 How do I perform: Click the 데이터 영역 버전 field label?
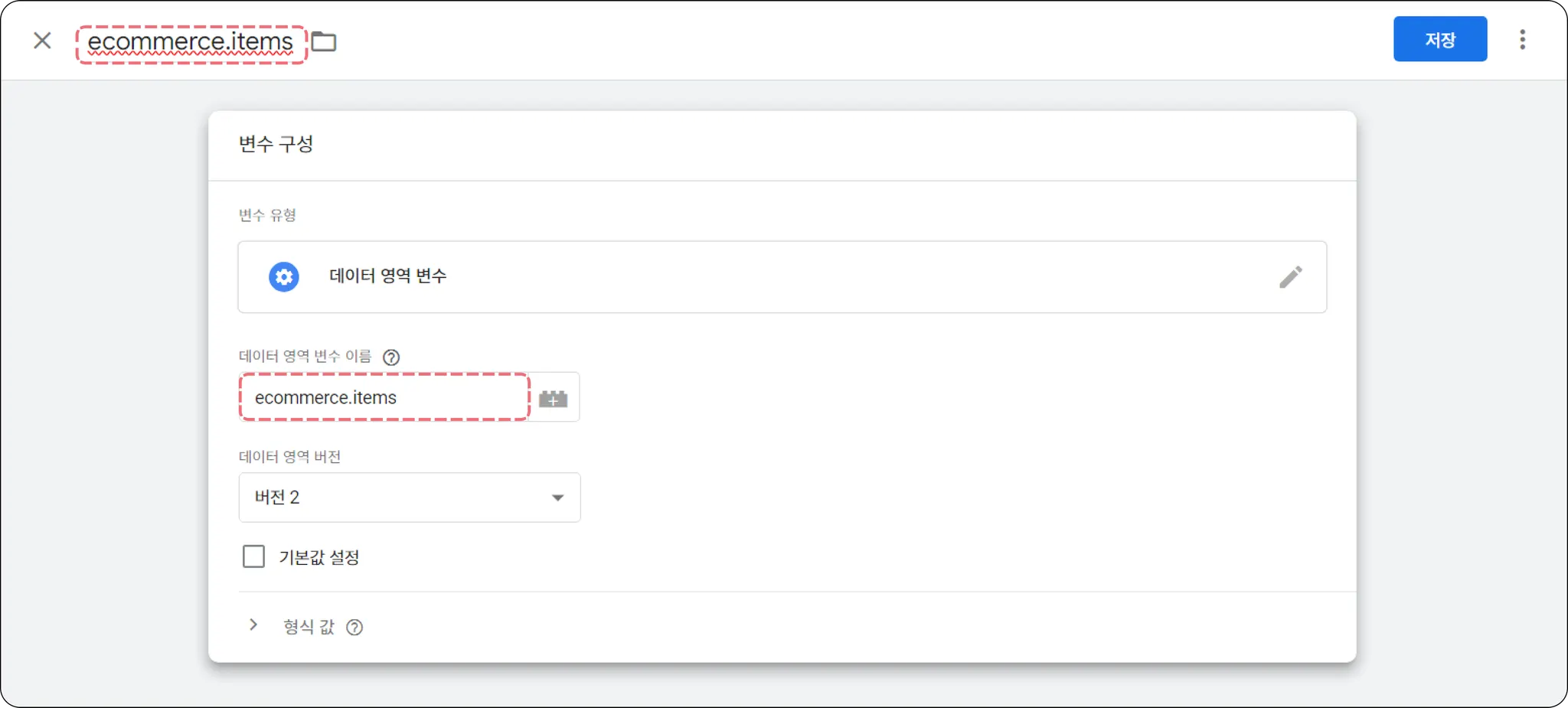[x=289, y=457]
